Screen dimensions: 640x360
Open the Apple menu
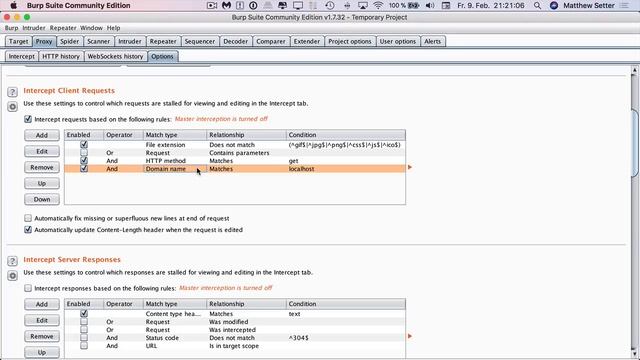click(x=13, y=5)
